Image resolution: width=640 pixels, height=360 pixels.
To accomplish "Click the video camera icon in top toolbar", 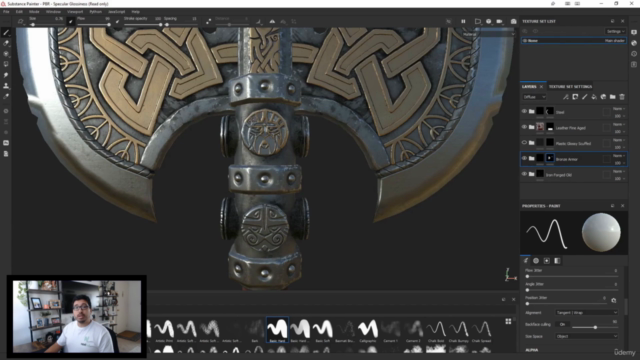I will coord(499,21).
